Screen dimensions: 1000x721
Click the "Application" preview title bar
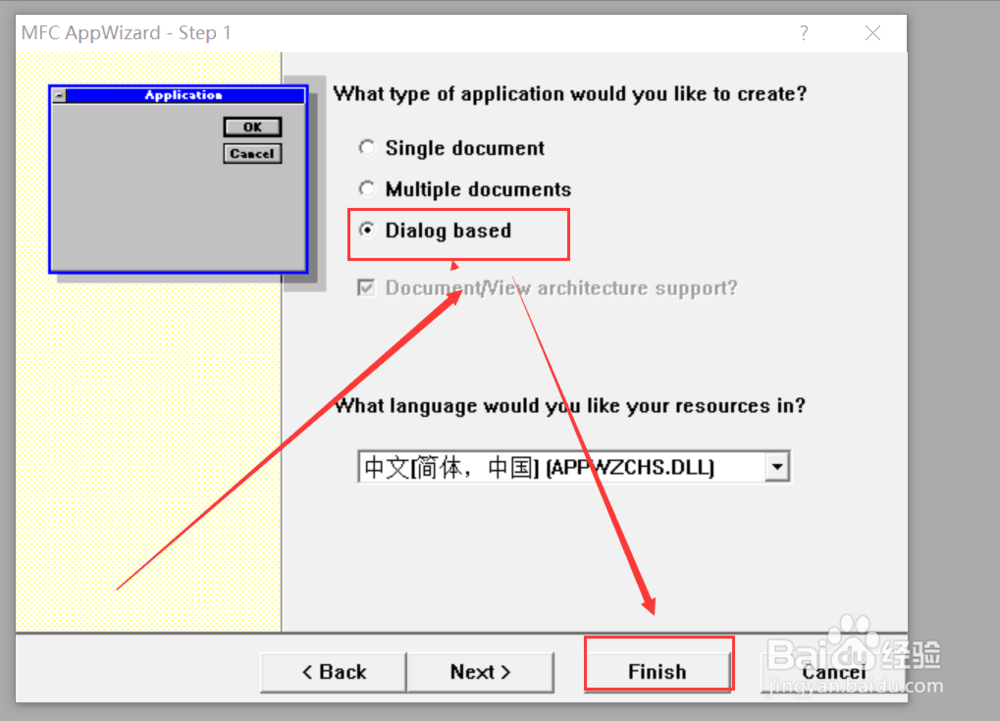(182, 95)
